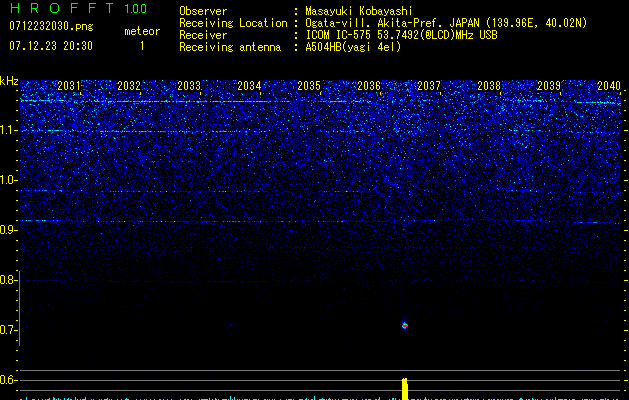The image size is (629, 400).
Task: Click the observer name Masayuki Kobayashi
Action: pos(359,11)
